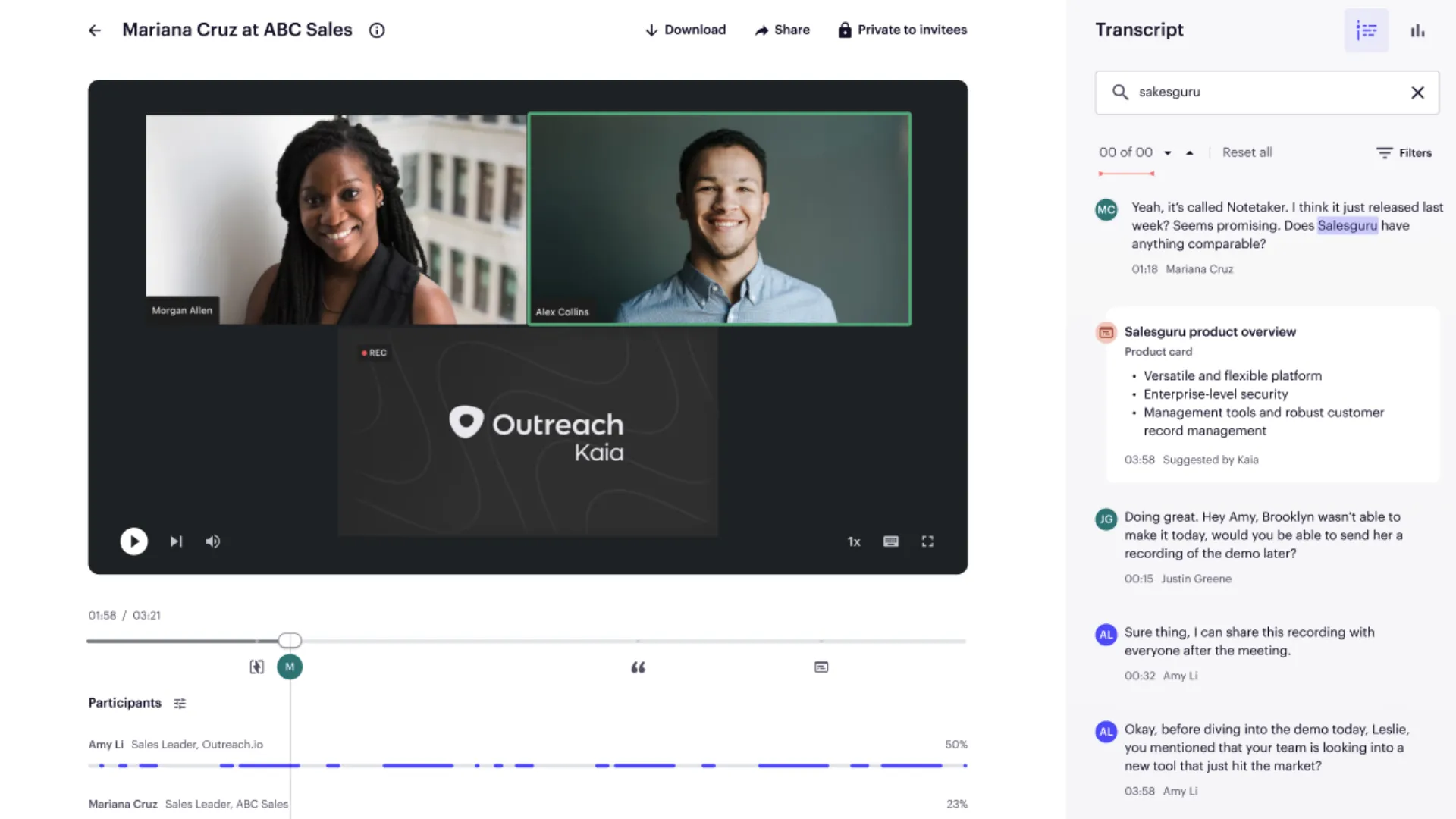
Task: Go to next search result arrow
Action: click(x=1168, y=153)
